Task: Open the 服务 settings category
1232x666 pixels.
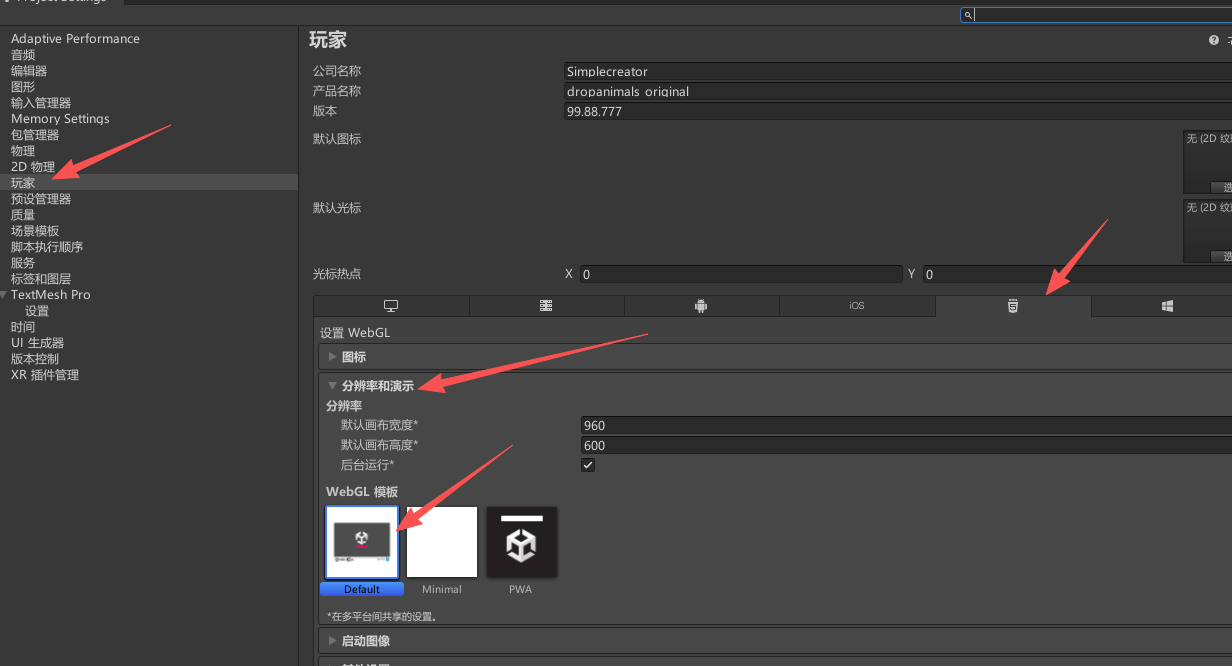Action: click(23, 263)
